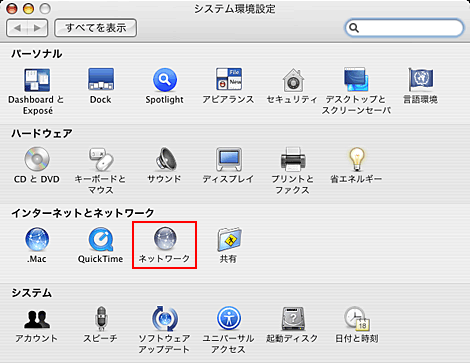The image size is (470, 363).
Task: Go forward with the right arrow button
Action: click(38, 28)
